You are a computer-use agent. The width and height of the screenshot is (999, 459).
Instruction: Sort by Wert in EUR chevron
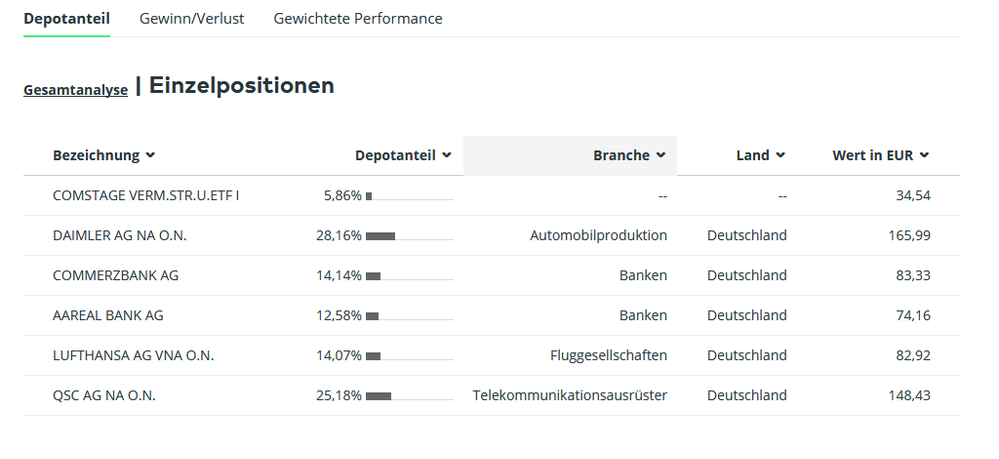point(924,155)
